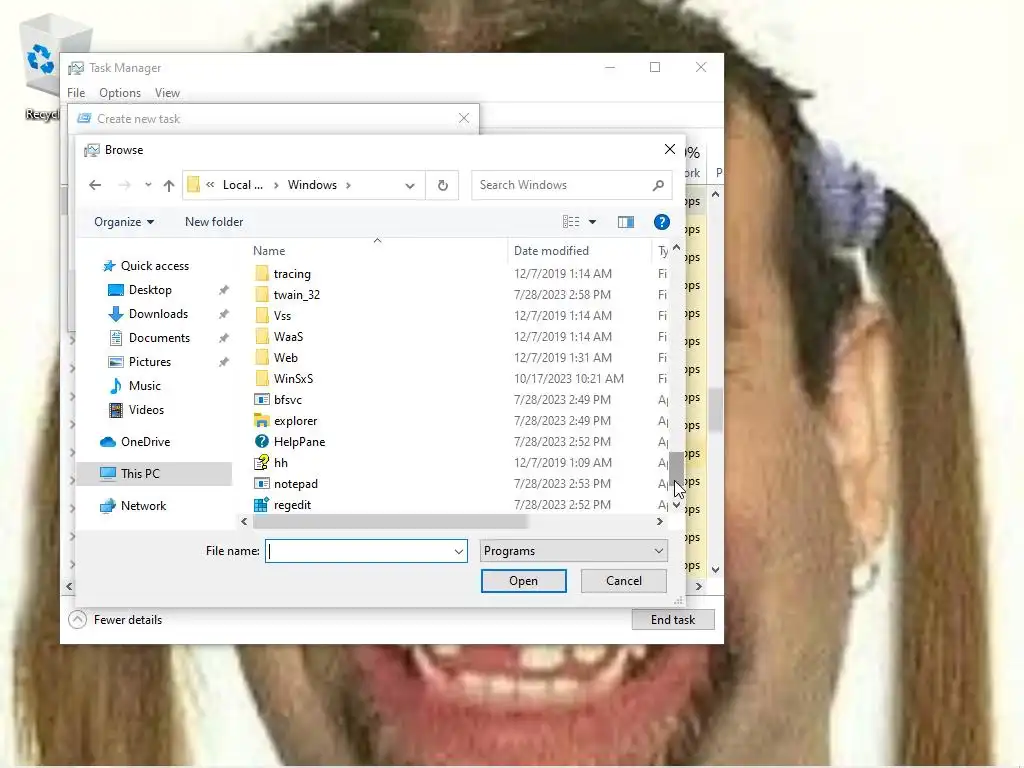Go back using the Browse dialog back arrow
1024x768 pixels.
point(95,185)
